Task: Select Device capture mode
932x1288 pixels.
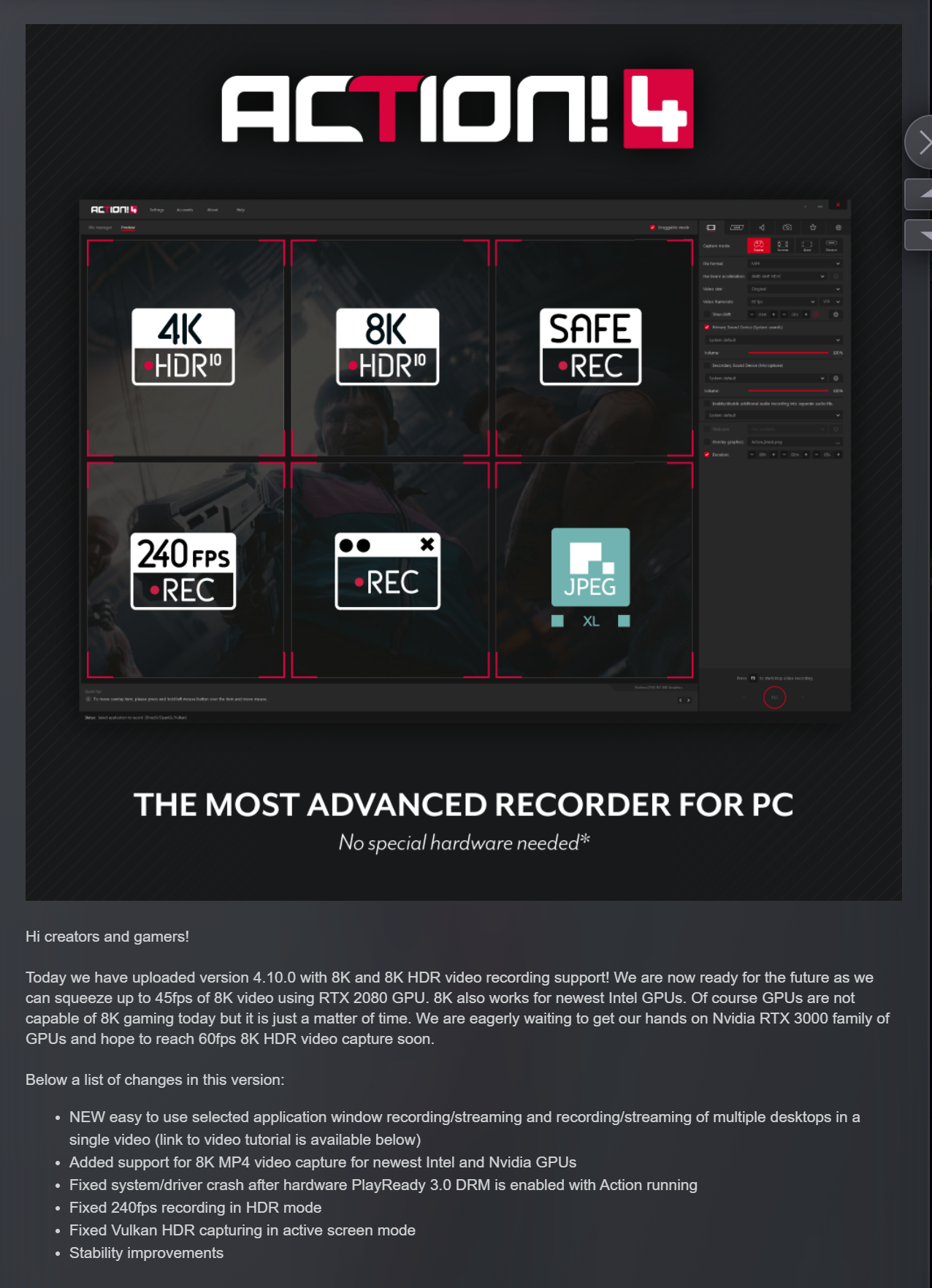Action: point(831,245)
